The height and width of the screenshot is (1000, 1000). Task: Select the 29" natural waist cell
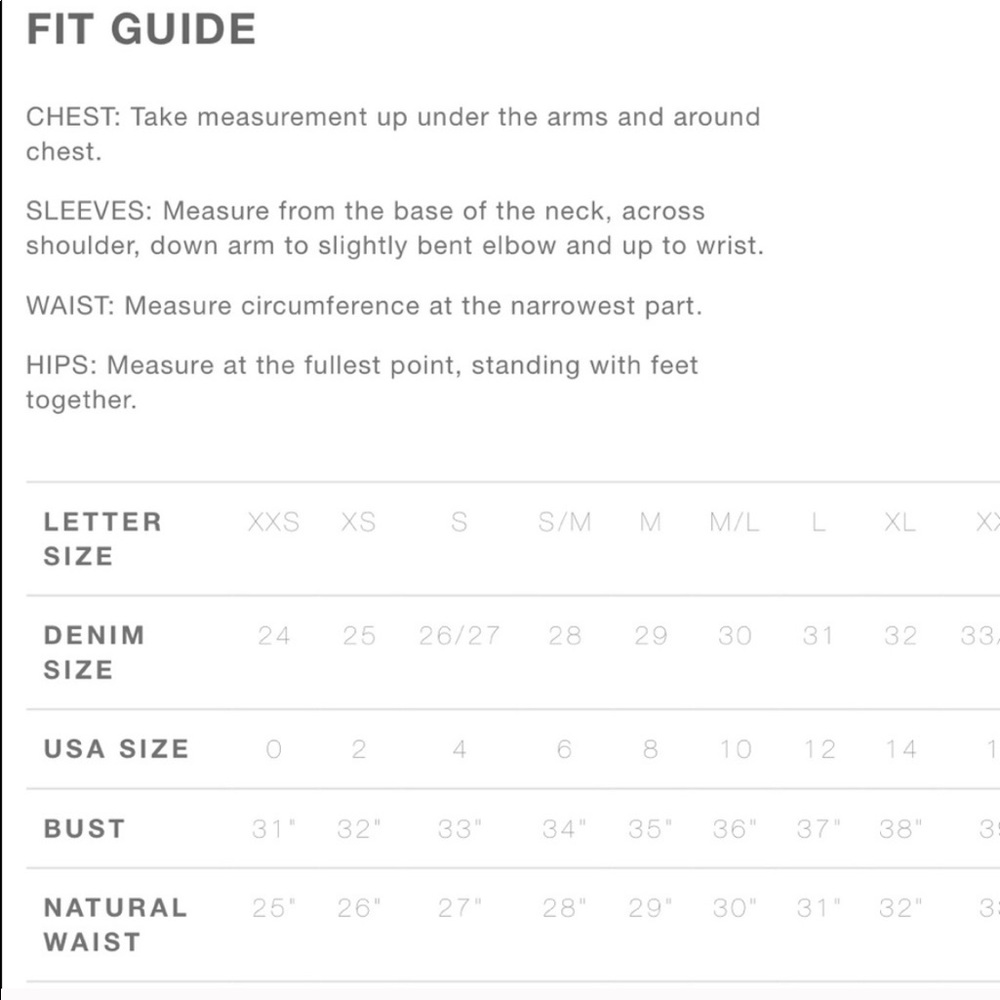pyautogui.click(x=650, y=908)
